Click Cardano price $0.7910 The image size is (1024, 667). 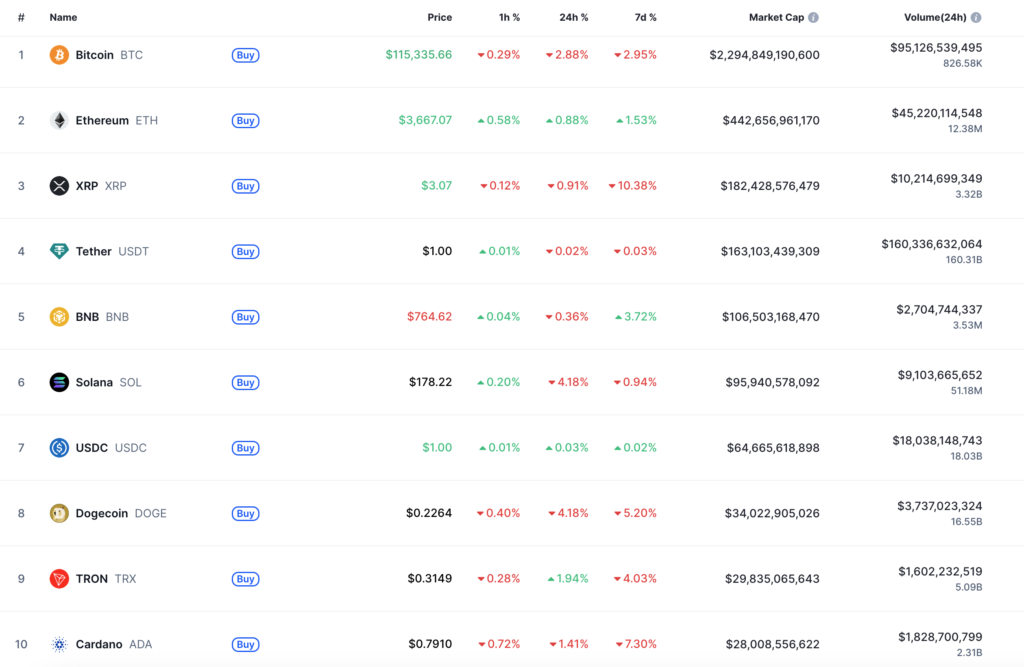click(x=430, y=644)
